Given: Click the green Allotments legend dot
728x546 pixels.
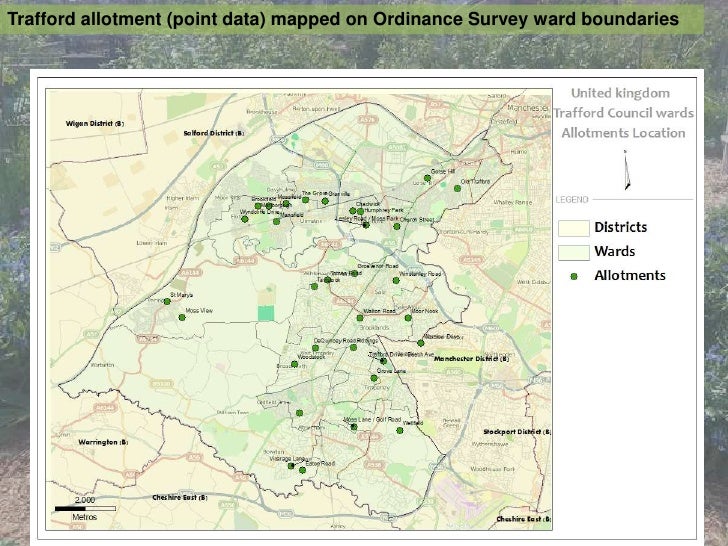Looking at the screenshot, I should 574,276.
